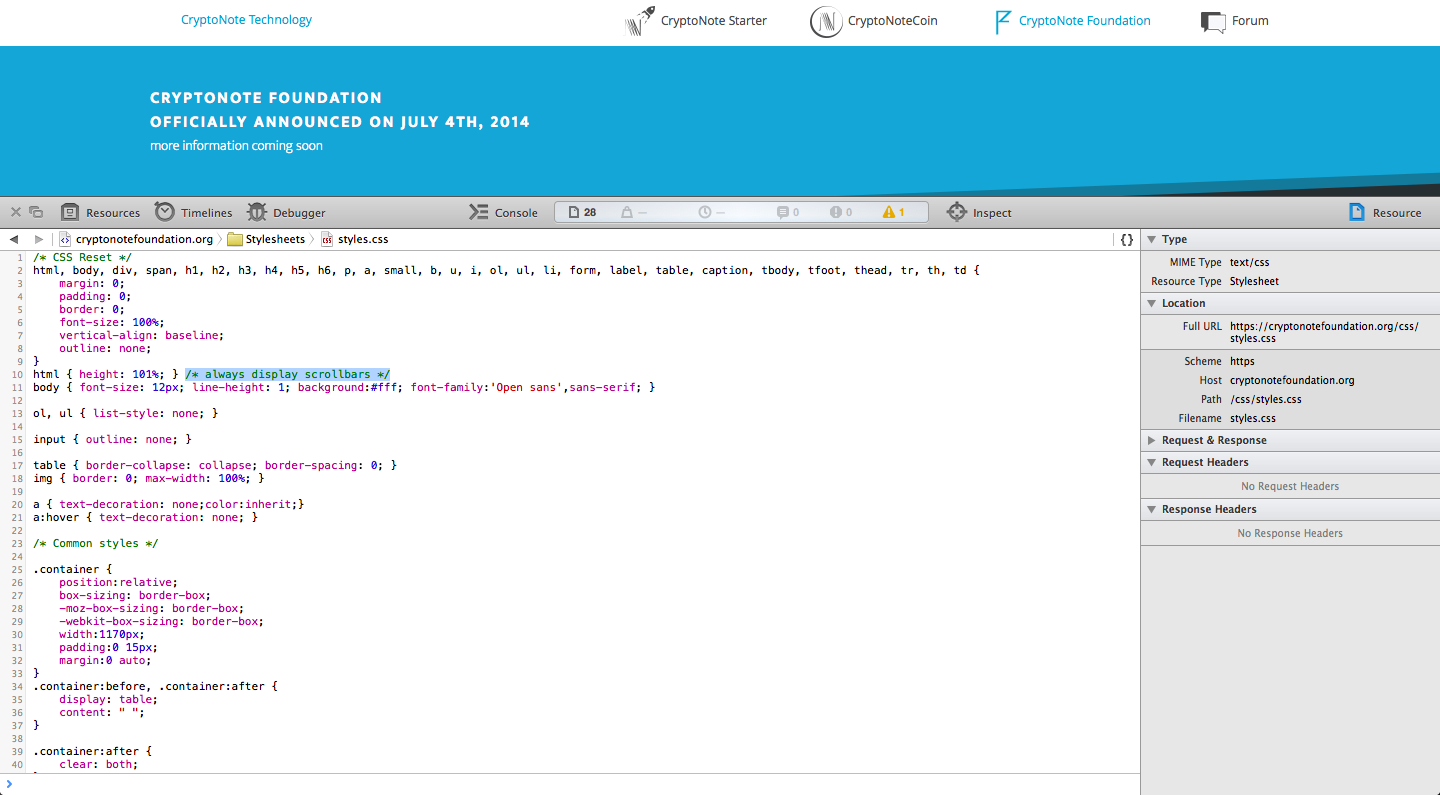Open the Console
The image size is (1440, 795).
point(504,212)
